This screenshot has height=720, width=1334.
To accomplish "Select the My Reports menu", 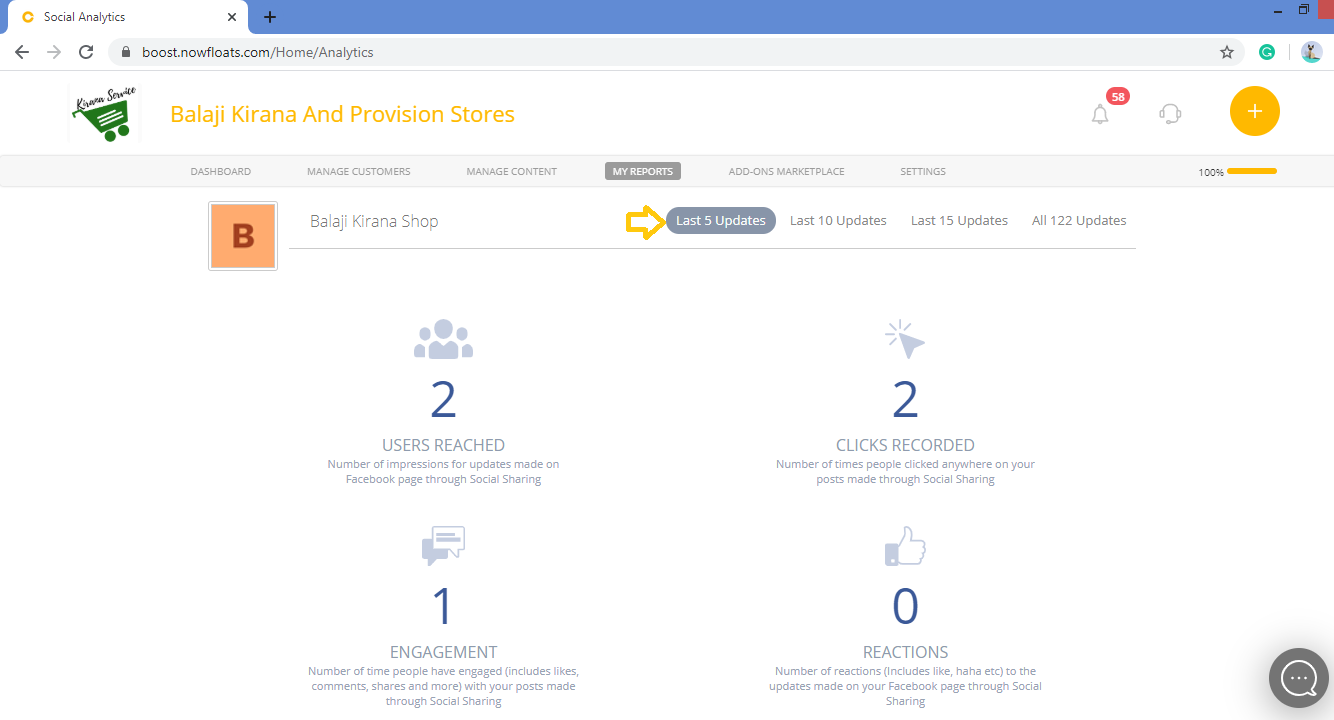I will click(643, 172).
